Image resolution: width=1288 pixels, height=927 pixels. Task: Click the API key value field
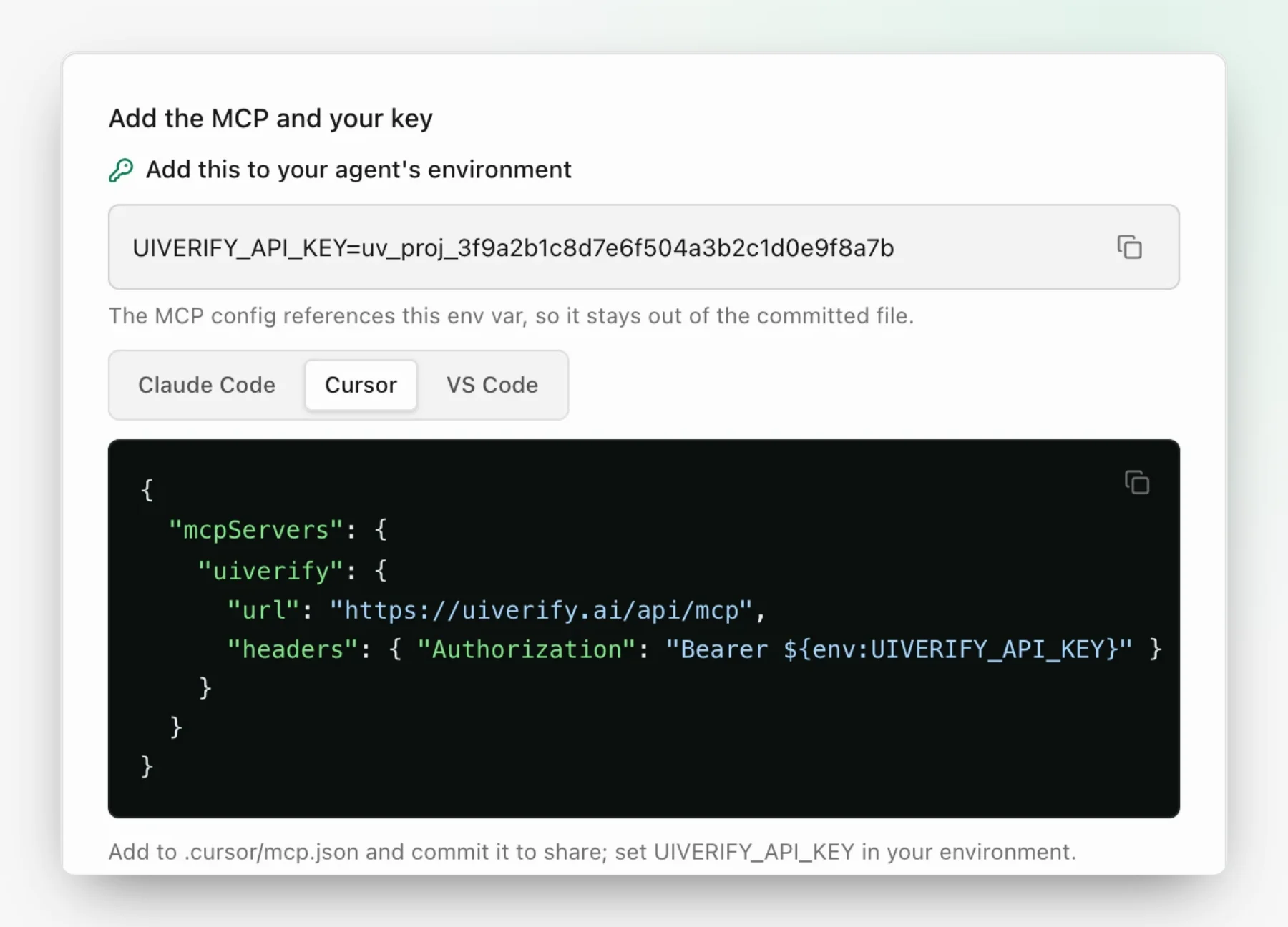pyautogui.click(x=643, y=247)
